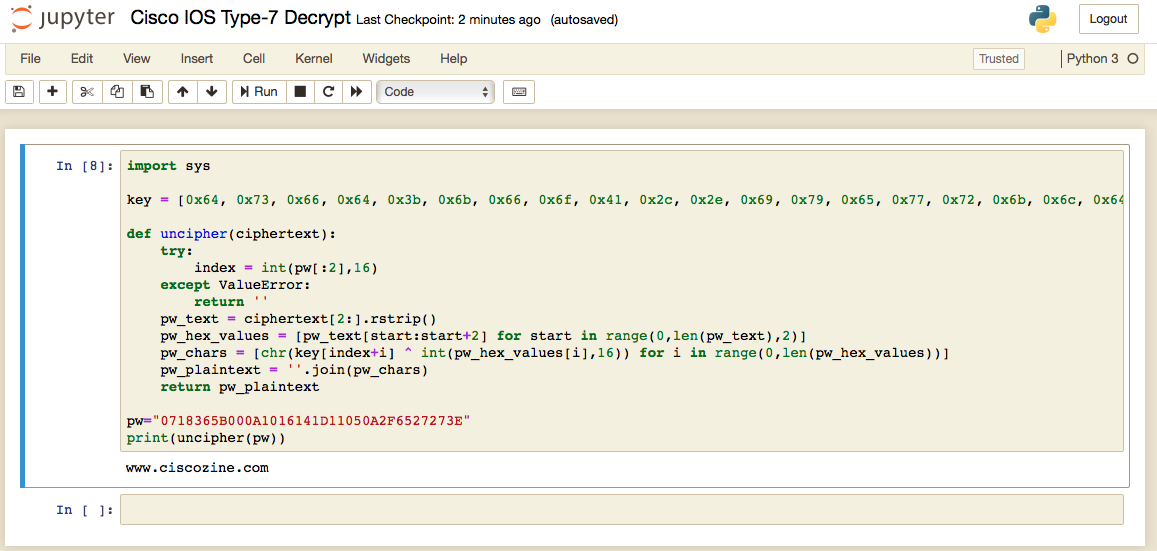Click the Python 3 kernel name
This screenshot has width=1157, height=551.
1093,58
